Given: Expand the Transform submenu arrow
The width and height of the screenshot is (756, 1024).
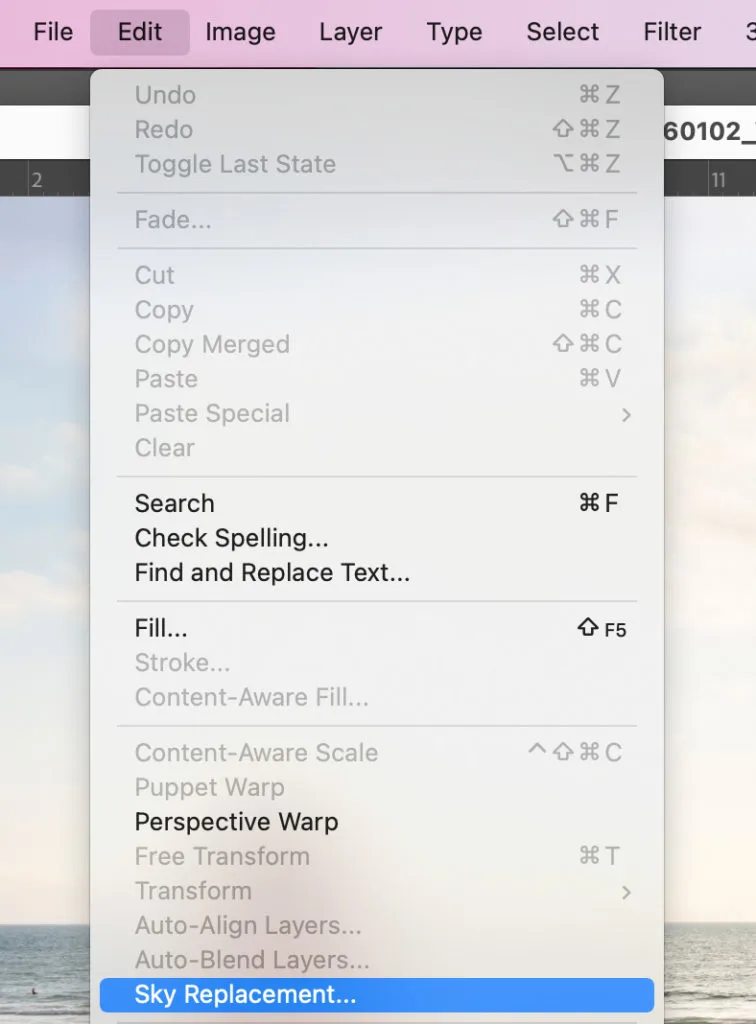Looking at the screenshot, I should (626, 891).
